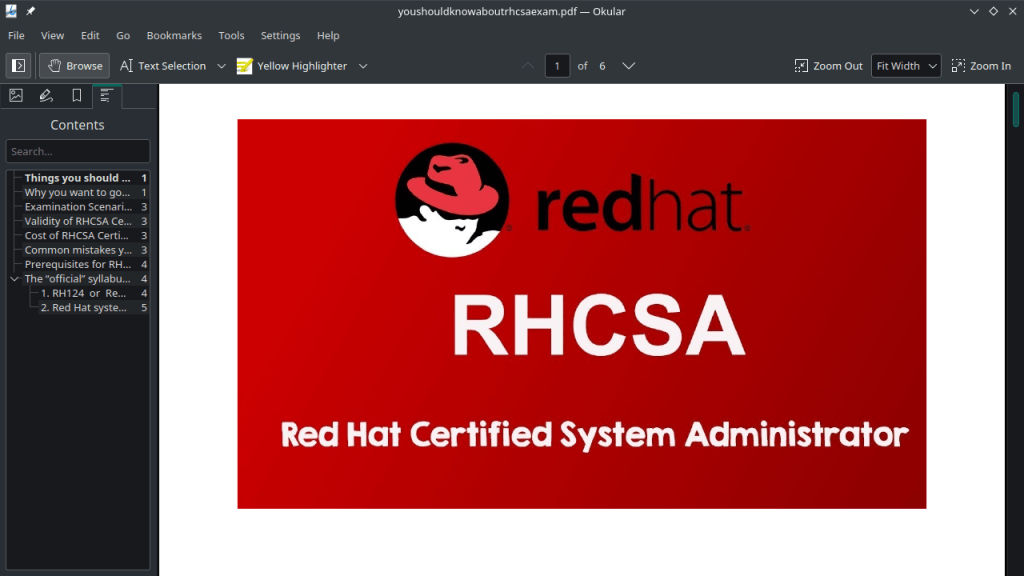This screenshot has height=576, width=1024.
Task: Go to next page with down chevron
Action: (x=628, y=66)
